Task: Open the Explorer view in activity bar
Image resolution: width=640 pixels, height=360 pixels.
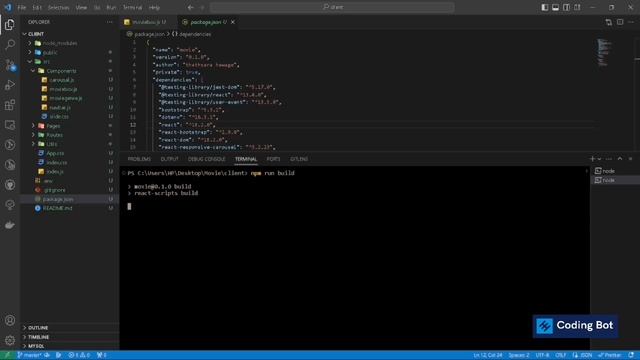Action: tap(10, 24)
